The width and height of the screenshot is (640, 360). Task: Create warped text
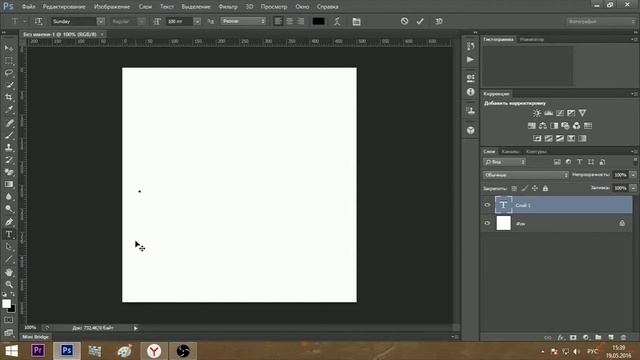(337, 21)
